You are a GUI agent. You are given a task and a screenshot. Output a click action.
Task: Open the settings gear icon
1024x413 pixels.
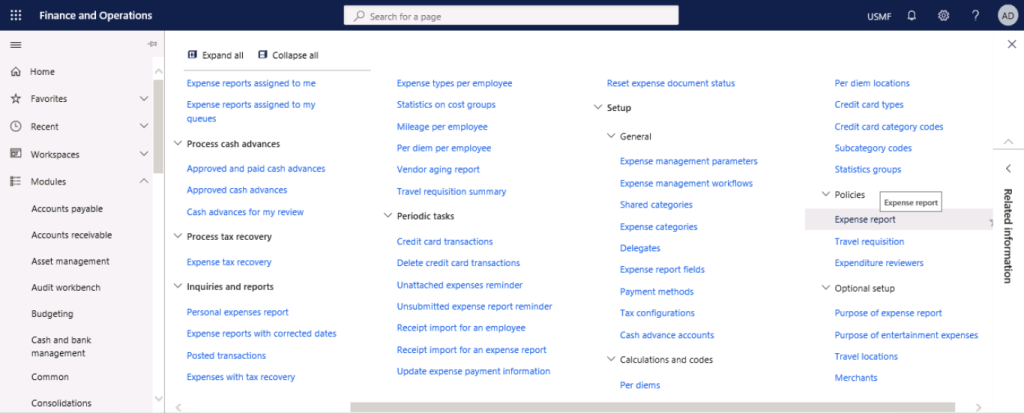click(x=943, y=16)
